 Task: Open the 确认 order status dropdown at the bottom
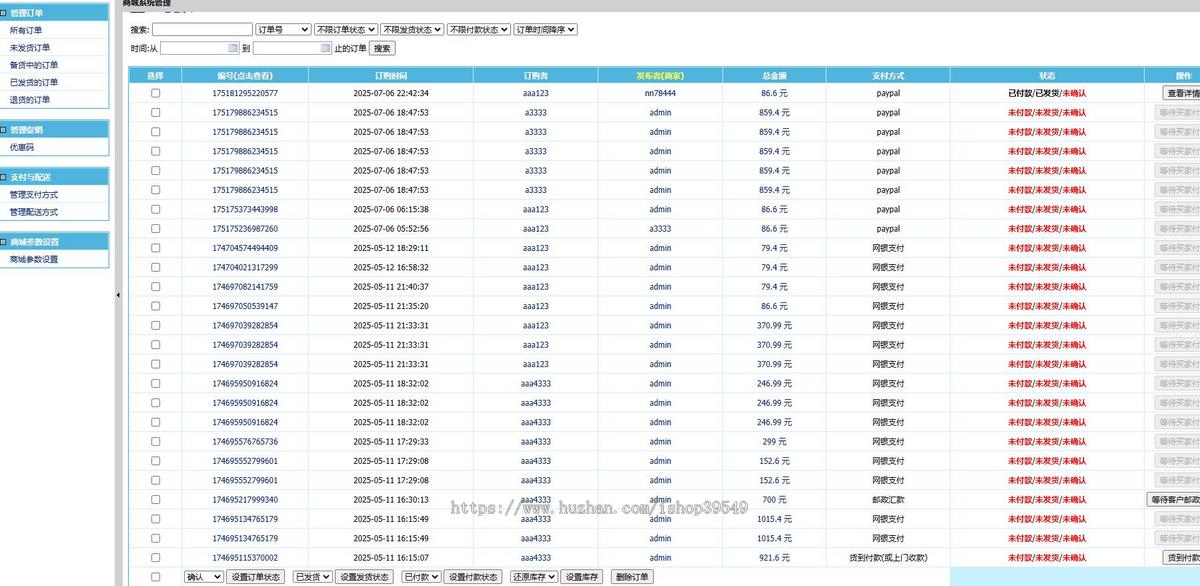click(204, 577)
